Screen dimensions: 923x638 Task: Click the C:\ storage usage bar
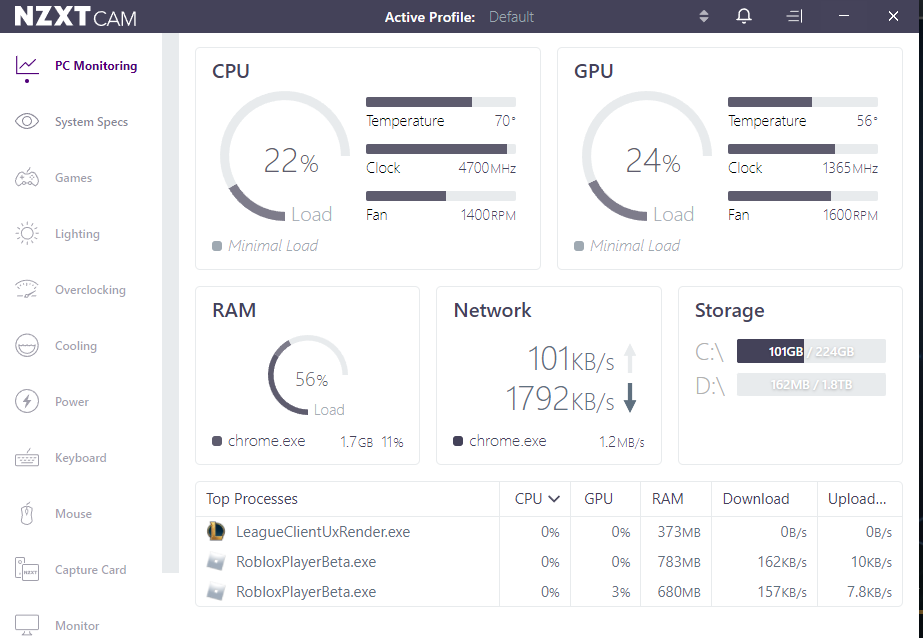811,351
